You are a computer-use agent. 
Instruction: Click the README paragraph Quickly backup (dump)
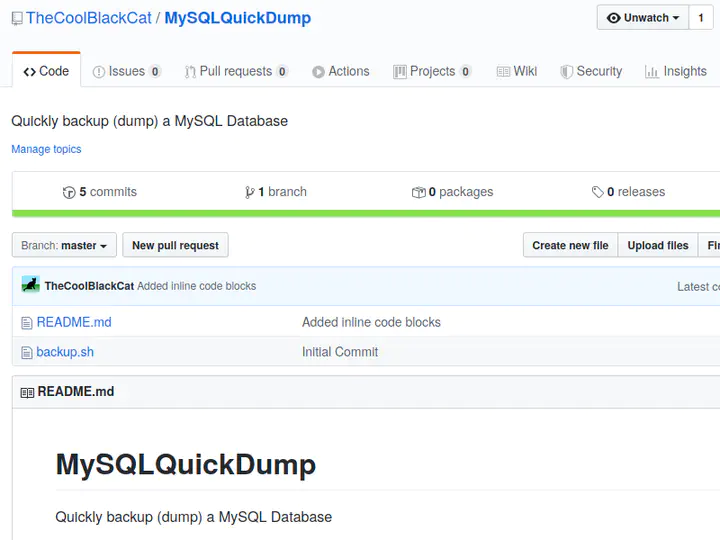pos(193,517)
